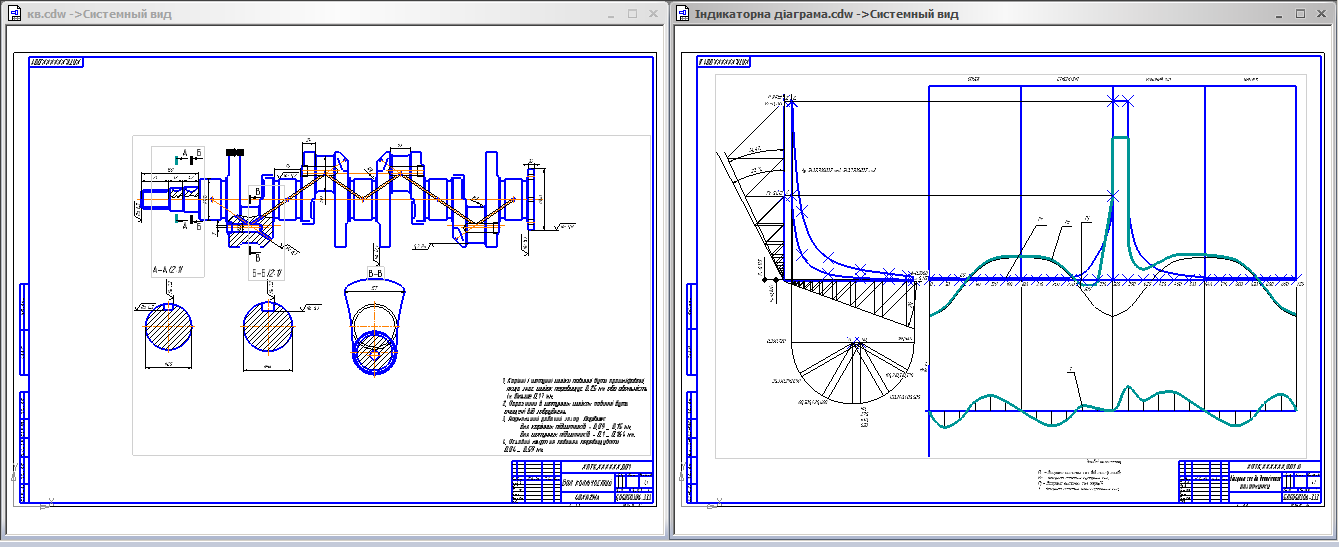Close the кв.cdw drawing window
Viewport: 1339px width, 547px height.
coord(654,14)
